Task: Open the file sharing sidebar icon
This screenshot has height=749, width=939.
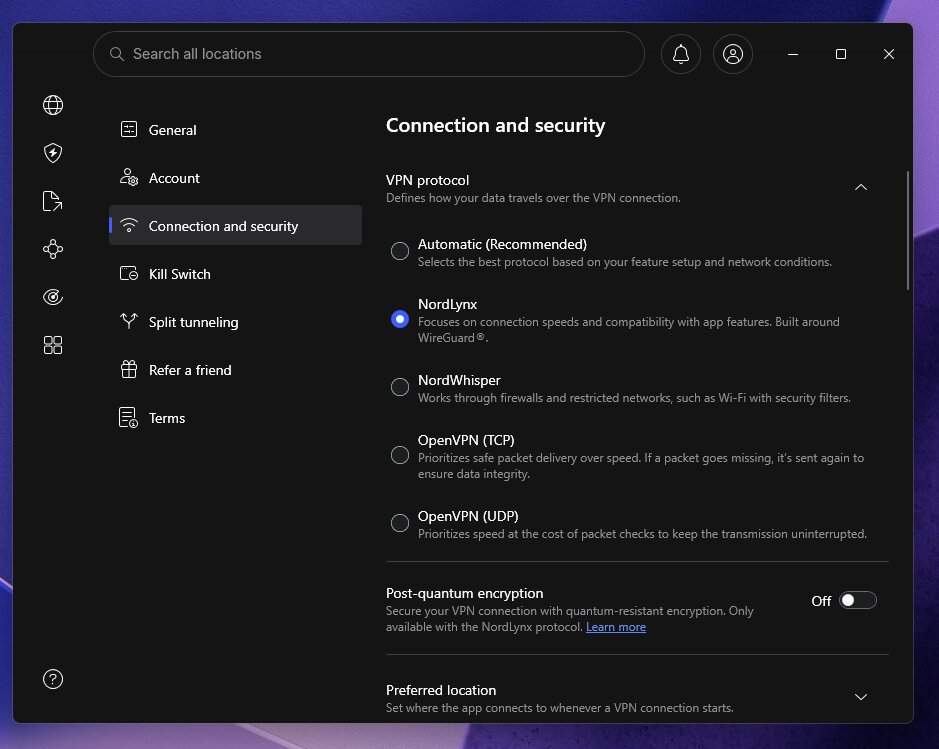Action: click(53, 201)
